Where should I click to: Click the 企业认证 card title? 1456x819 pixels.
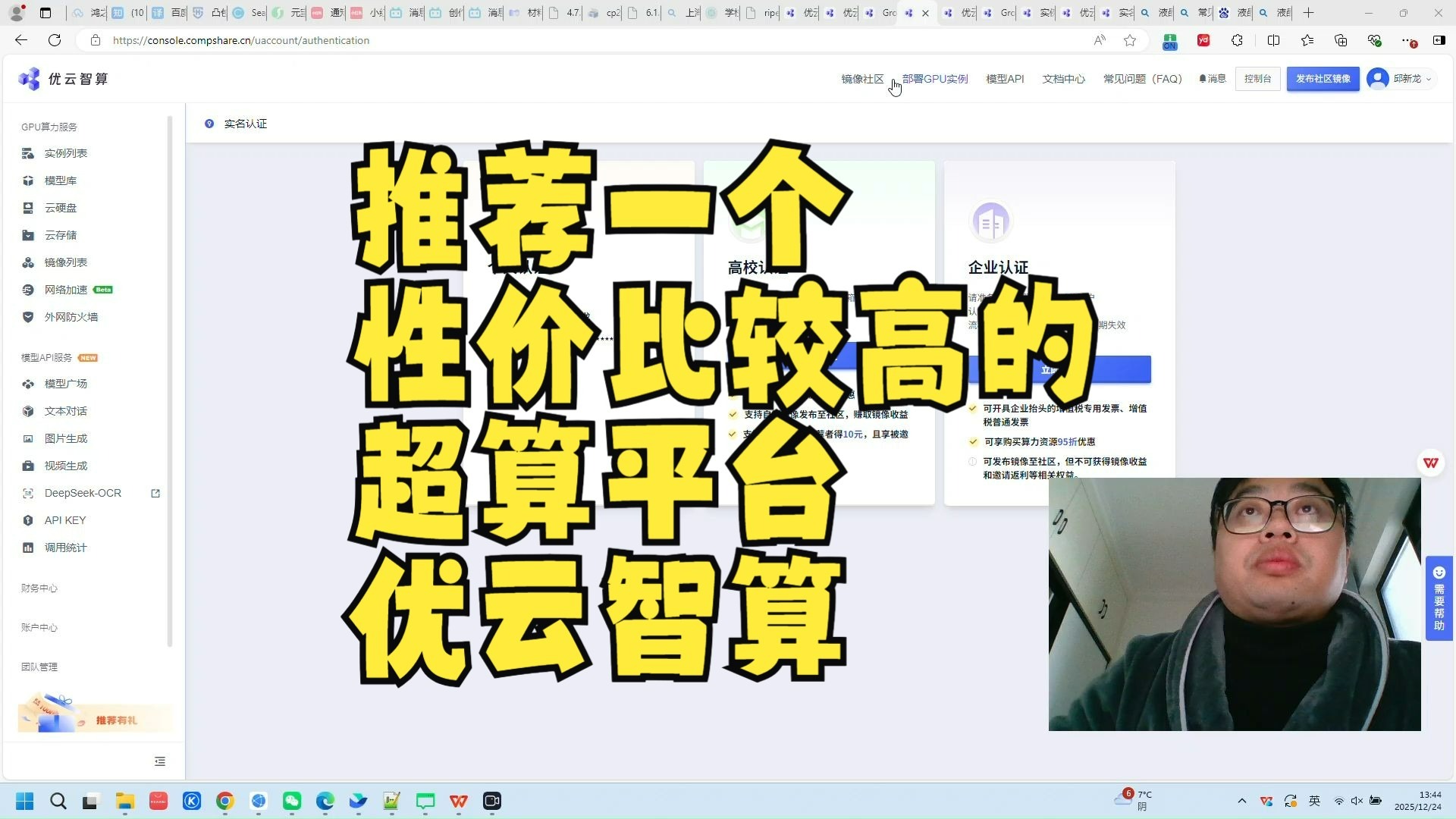(x=998, y=268)
